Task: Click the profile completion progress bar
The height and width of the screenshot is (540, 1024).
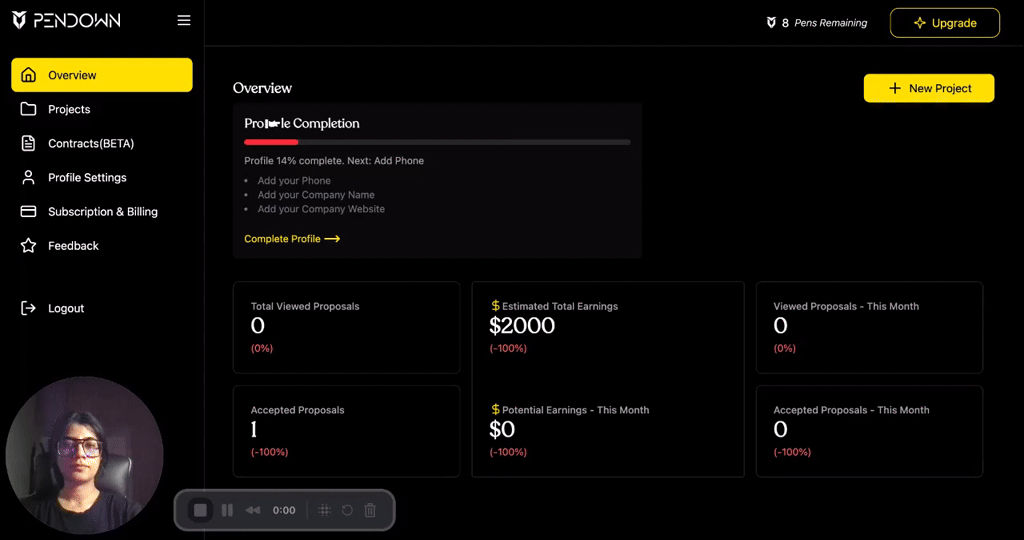Action: tap(437, 142)
